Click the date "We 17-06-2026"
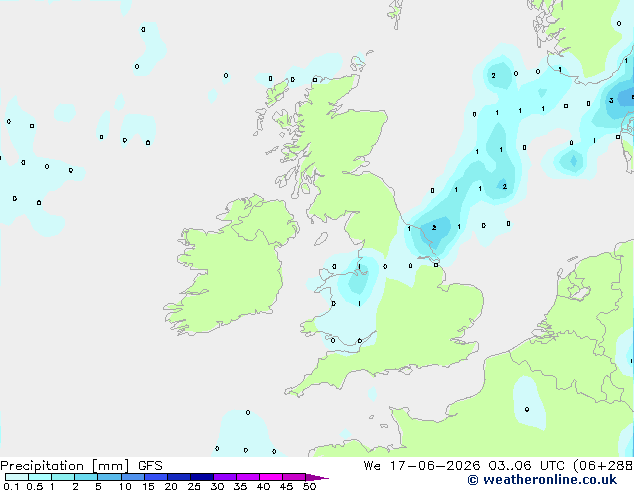634x490 pixels. (422, 466)
